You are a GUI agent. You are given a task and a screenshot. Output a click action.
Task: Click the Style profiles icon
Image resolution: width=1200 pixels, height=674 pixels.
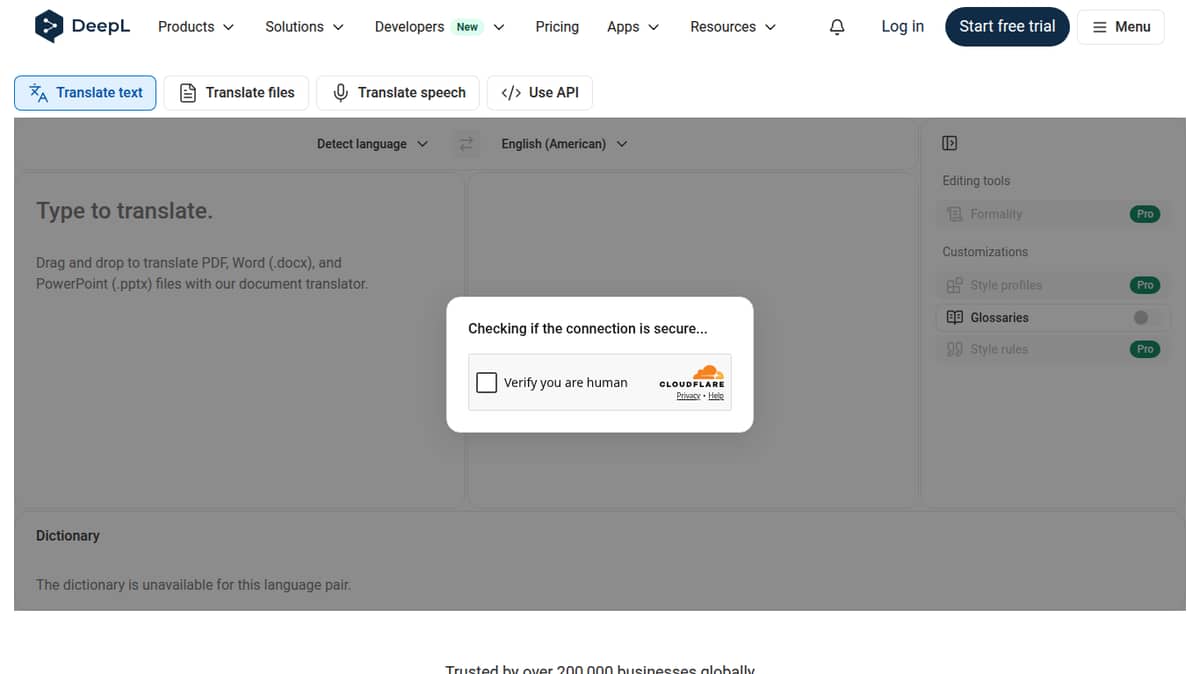click(954, 285)
